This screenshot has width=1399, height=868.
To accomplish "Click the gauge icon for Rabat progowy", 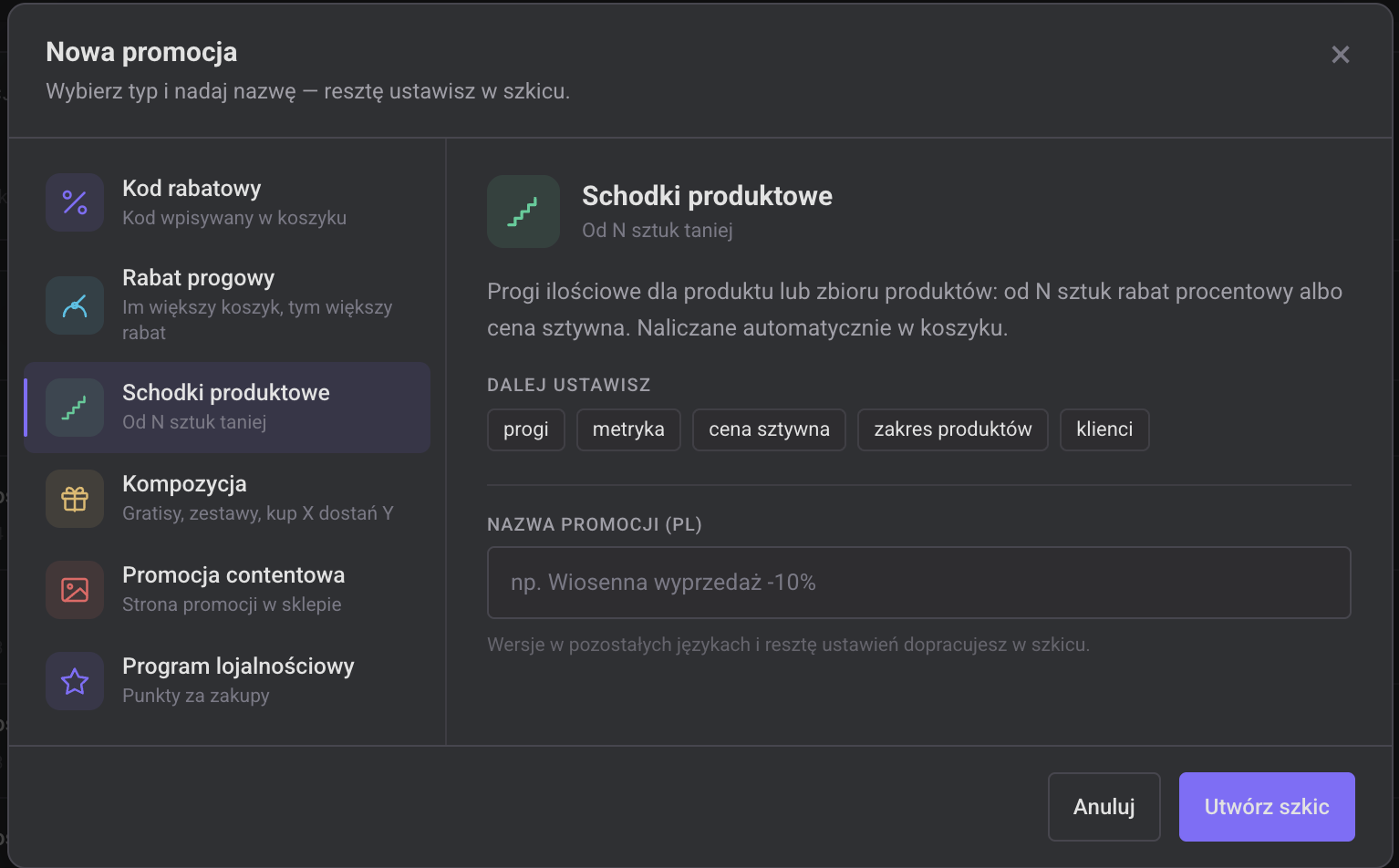I will coord(75,305).
